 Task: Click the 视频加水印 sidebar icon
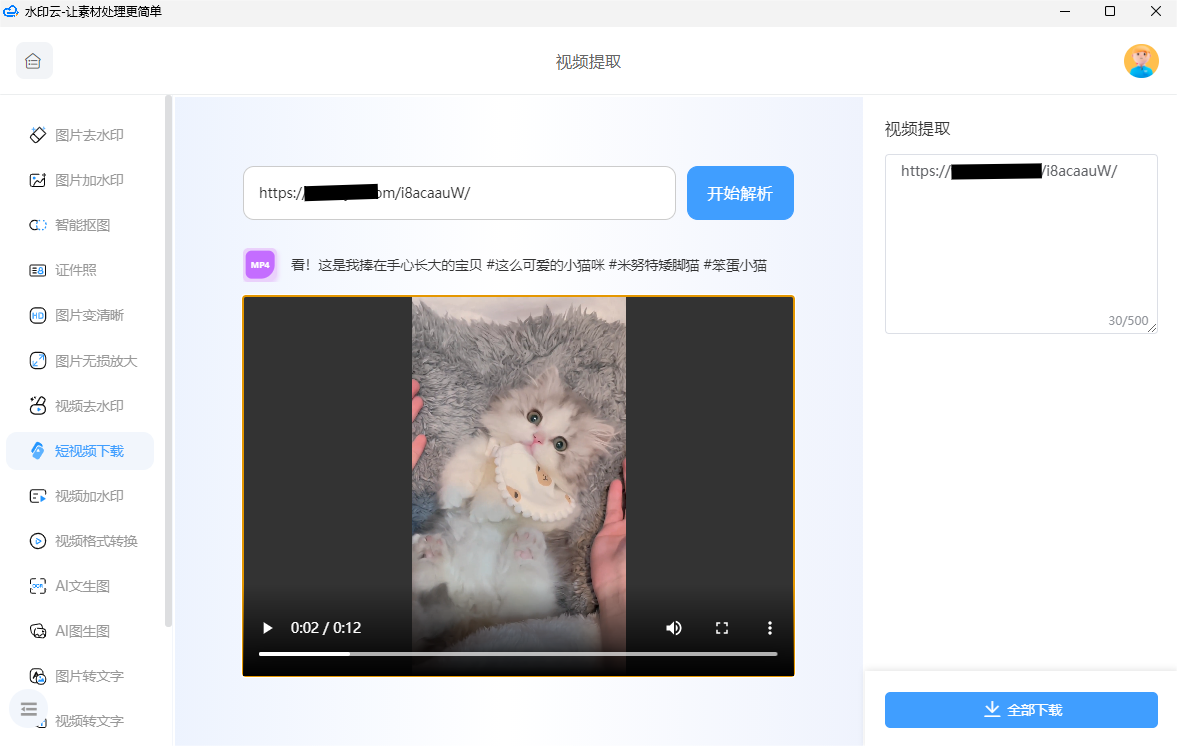point(38,496)
